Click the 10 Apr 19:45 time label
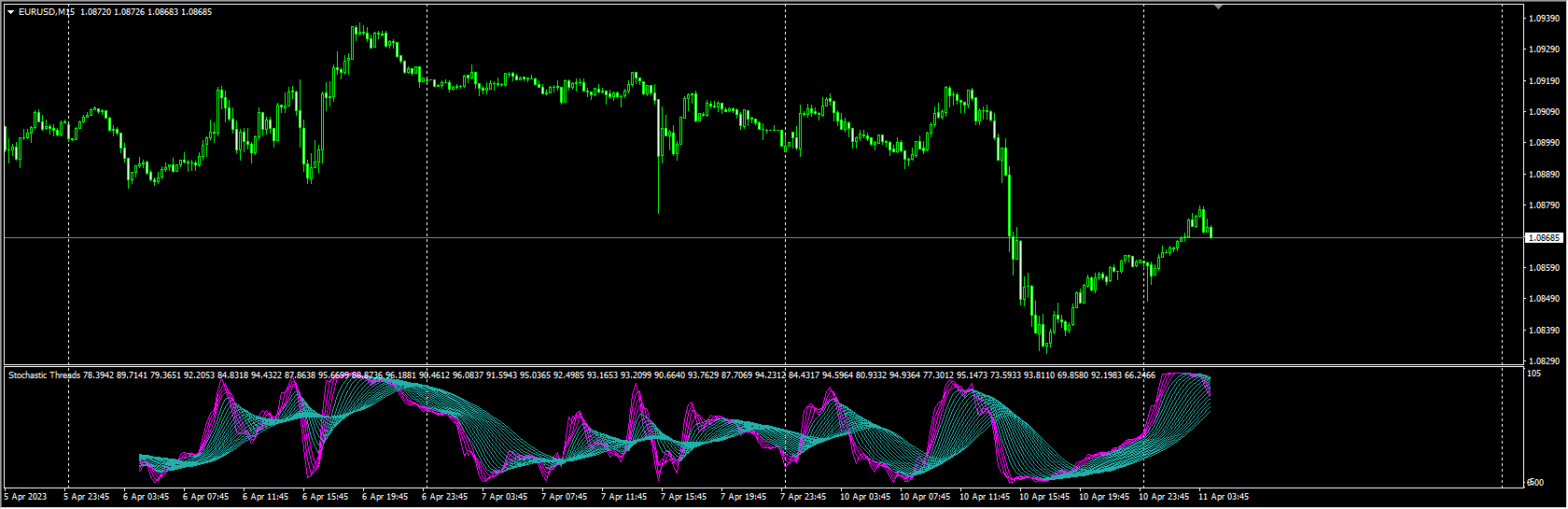 (x=1103, y=497)
